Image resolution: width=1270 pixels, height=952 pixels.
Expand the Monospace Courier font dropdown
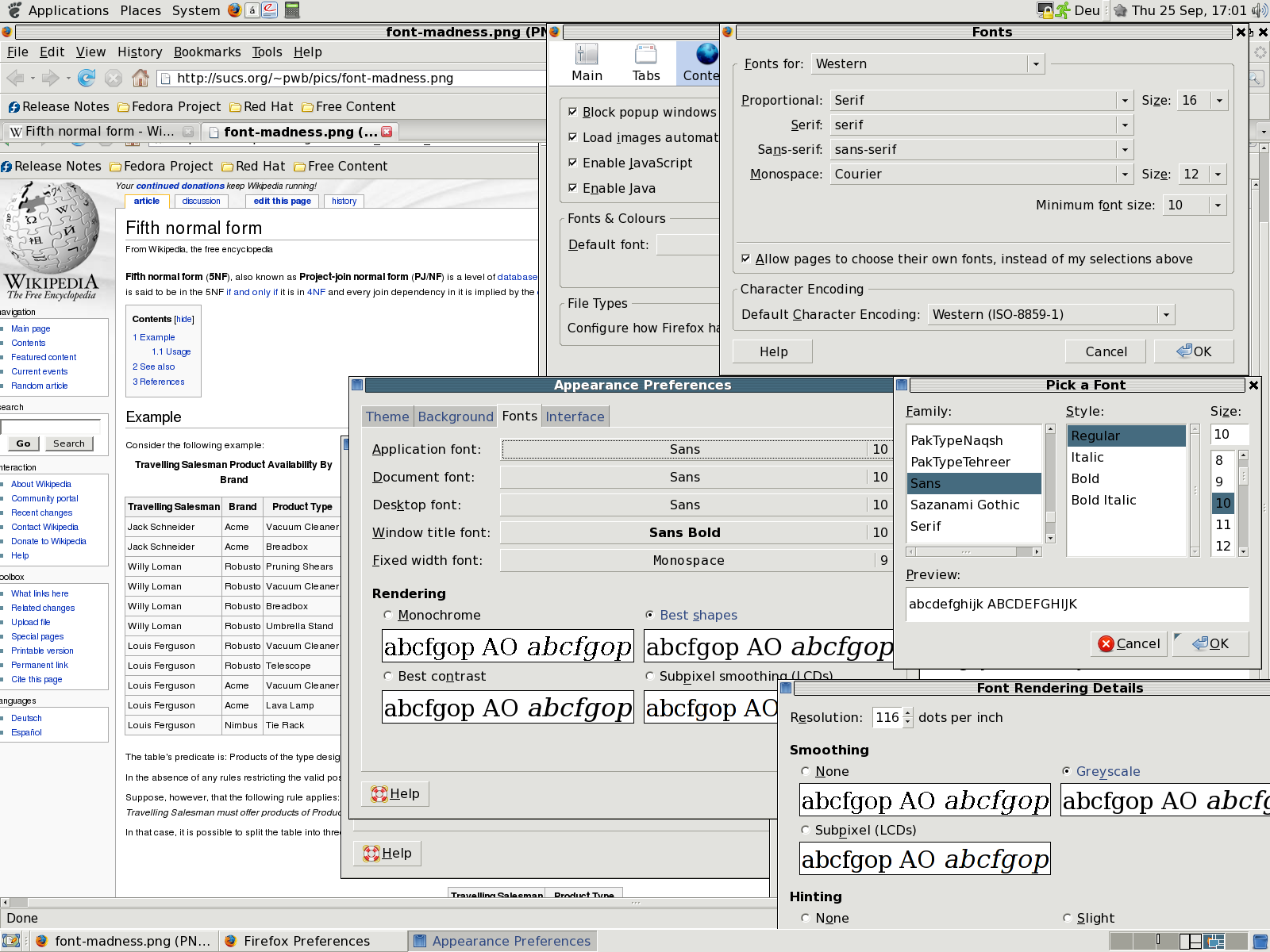point(981,175)
